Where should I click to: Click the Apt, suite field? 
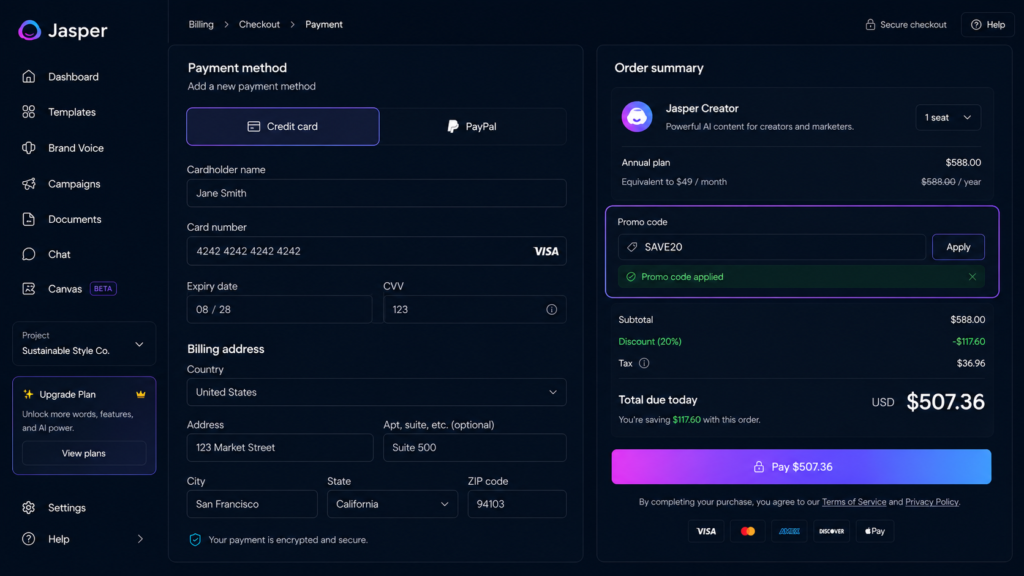tap(475, 447)
